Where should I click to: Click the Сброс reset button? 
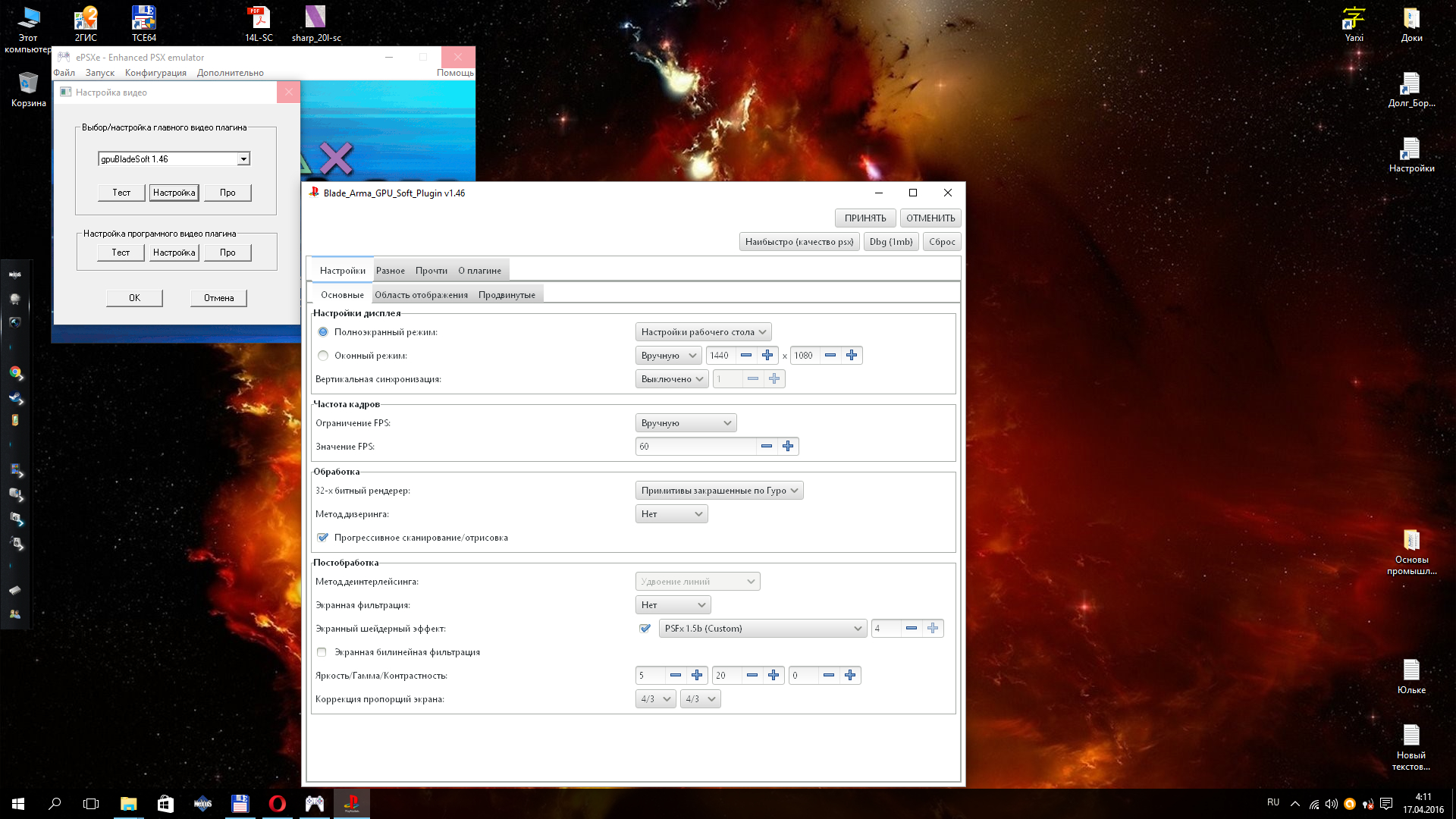click(x=942, y=242)
